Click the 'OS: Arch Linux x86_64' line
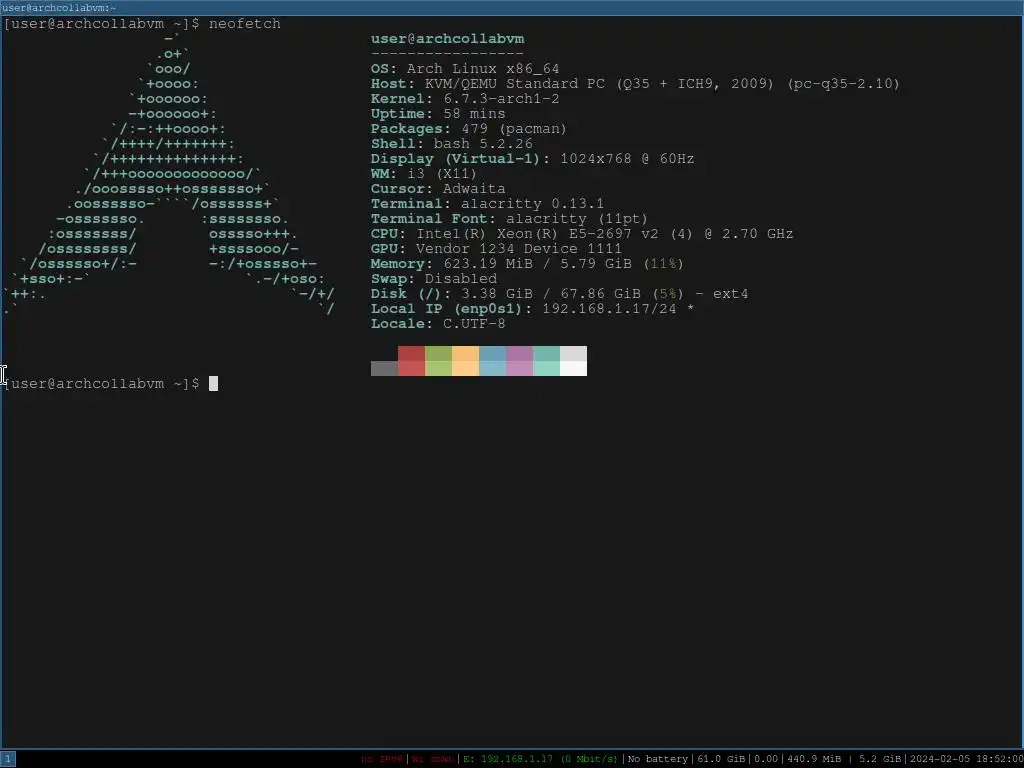 [x=465, y=69]
